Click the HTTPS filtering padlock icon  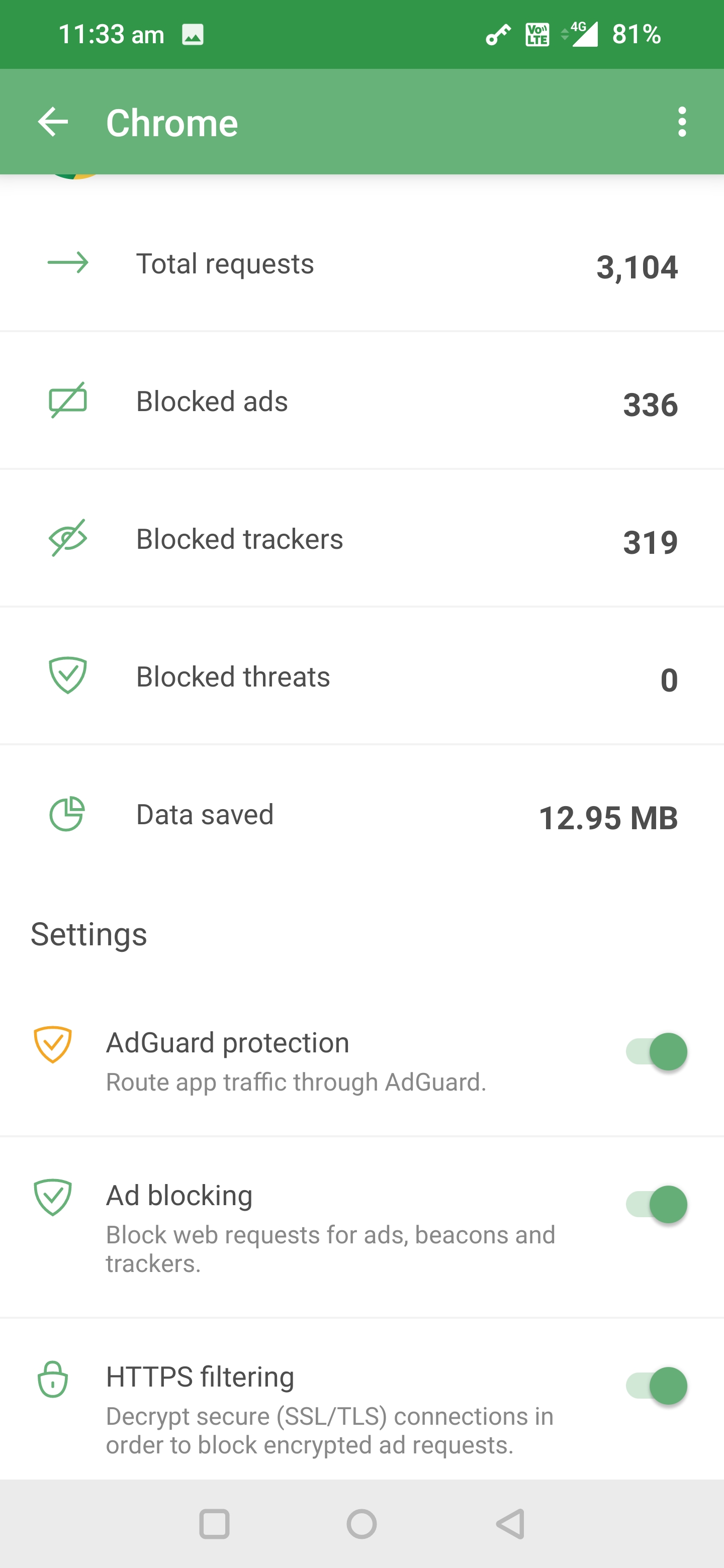click(x=54, y=1381)
